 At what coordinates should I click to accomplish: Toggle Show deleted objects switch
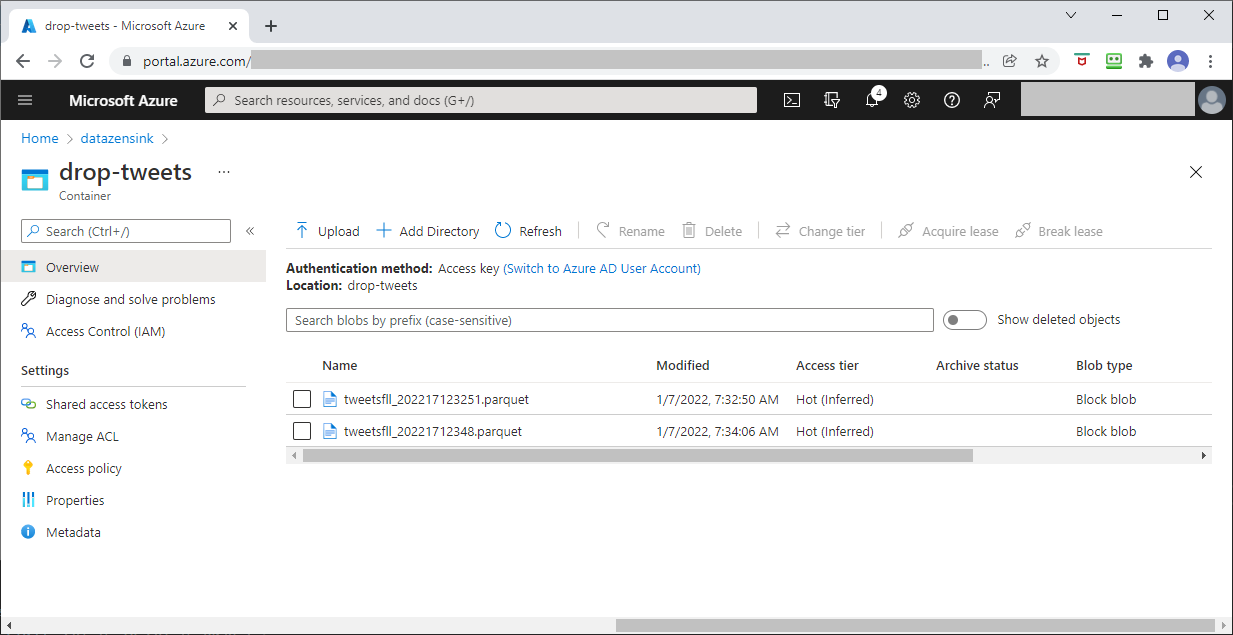[965, 320]
